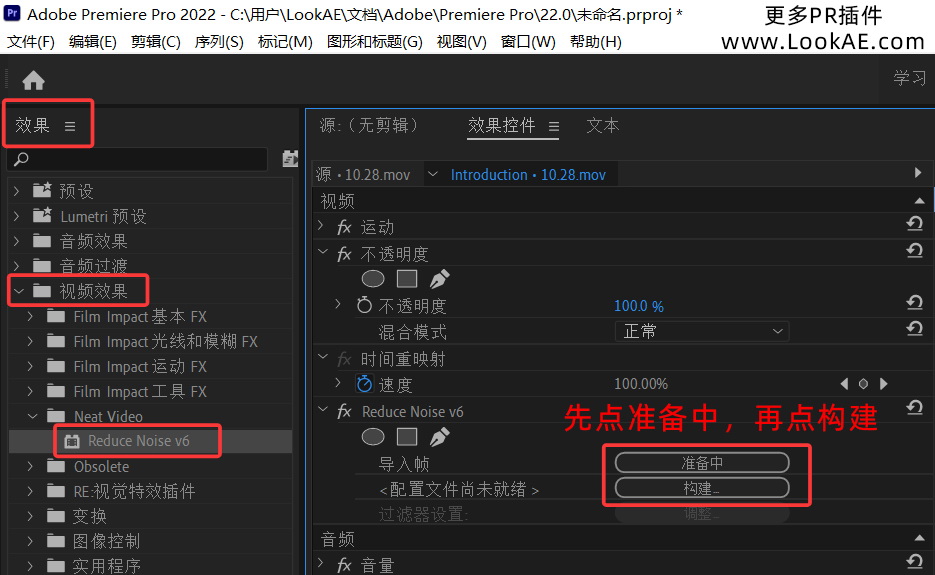Select the pen mask tool under 不透明度
This screenshot has height=575, width=935.
439,279
